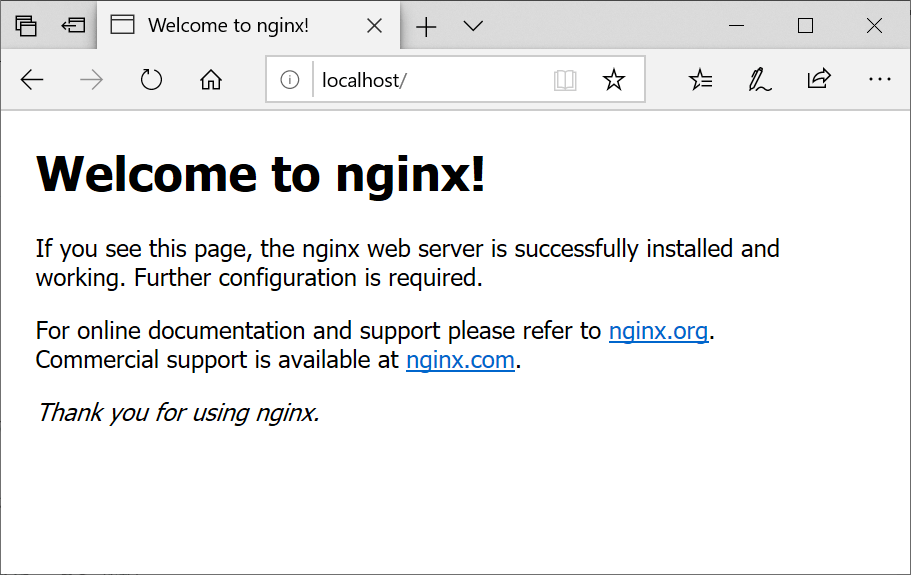Open Settings and more menu
Screen dimensions: 911x575
click(x=880, y=79)
